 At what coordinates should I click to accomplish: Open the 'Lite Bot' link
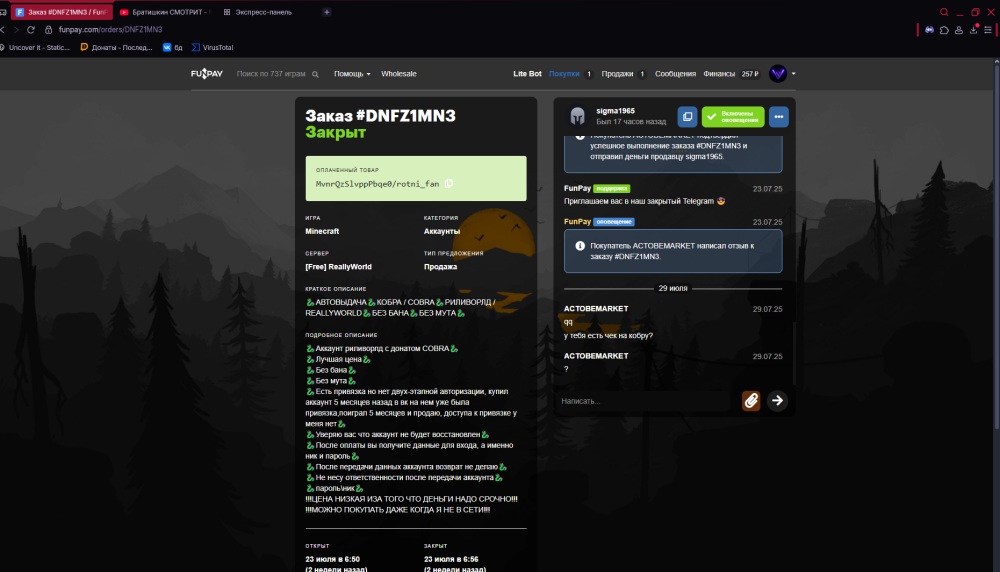point(527,74)
